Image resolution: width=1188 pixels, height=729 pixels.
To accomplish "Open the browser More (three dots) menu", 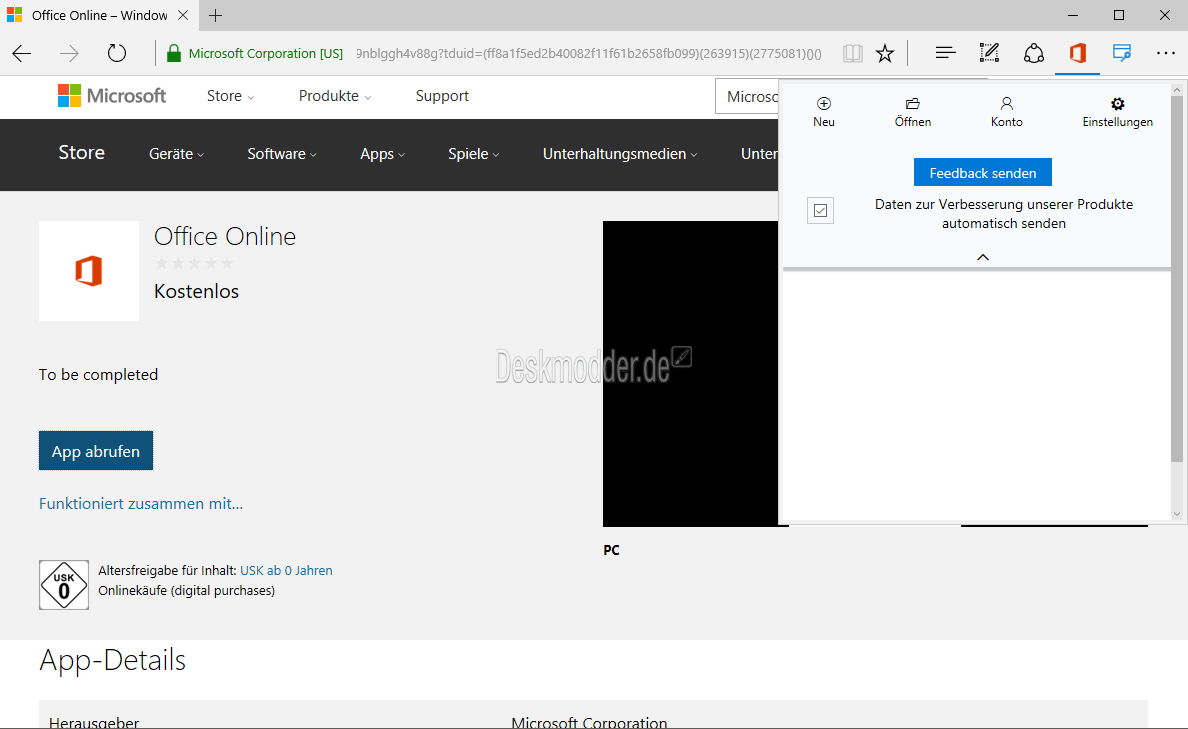I will click(x=1165, y=53).
